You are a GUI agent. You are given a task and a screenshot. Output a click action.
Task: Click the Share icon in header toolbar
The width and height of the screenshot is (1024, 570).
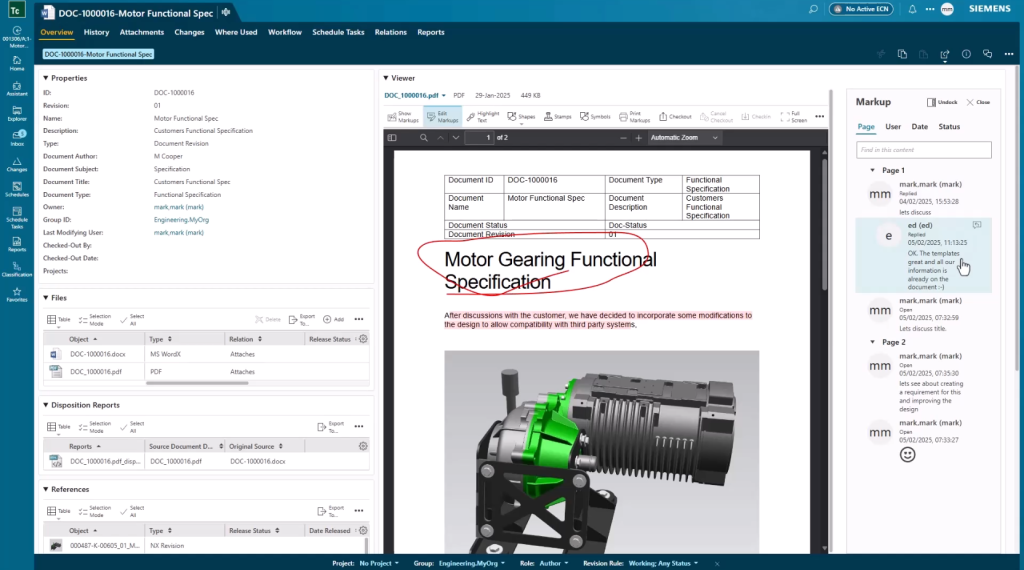[x=945, y=54]
